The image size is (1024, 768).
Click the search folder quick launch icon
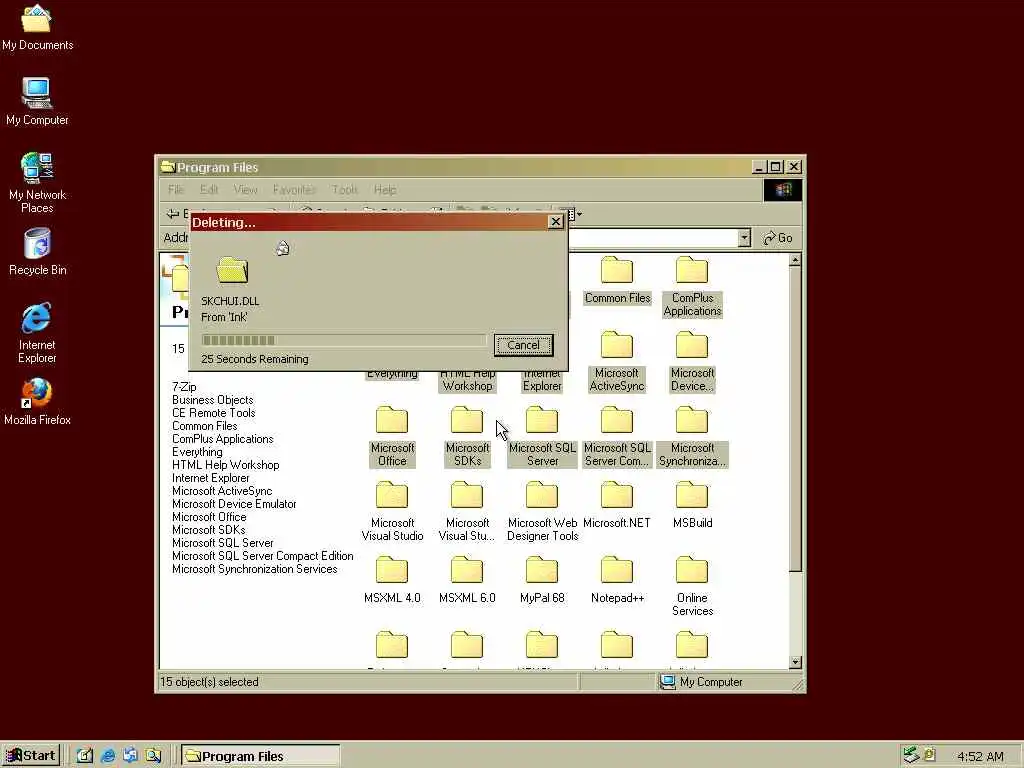click(153, 756)
